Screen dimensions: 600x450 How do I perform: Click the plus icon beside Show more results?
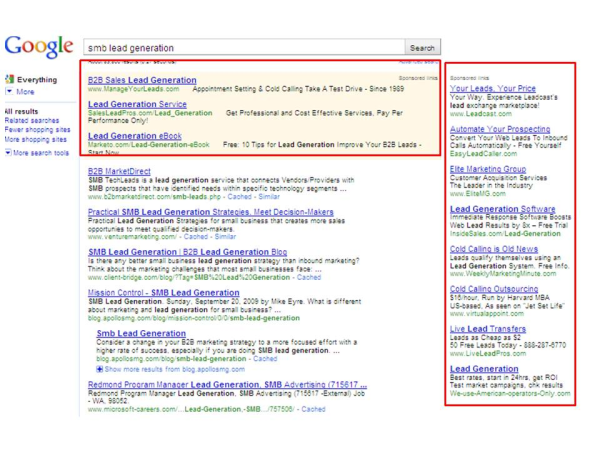99,369
